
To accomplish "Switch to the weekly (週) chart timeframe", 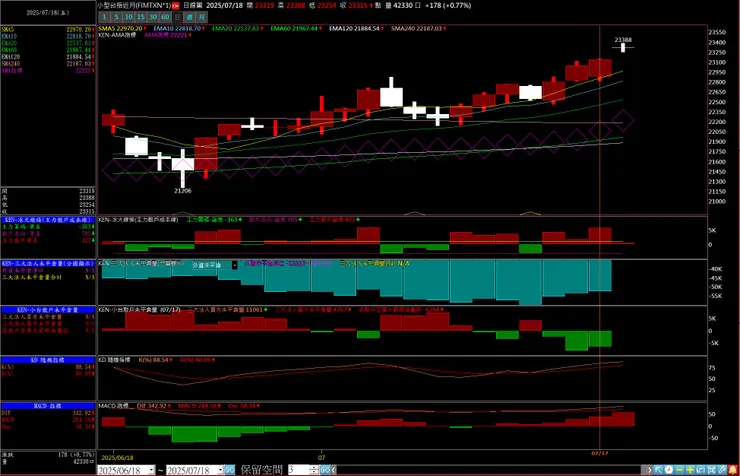I will tap(189, 17).
